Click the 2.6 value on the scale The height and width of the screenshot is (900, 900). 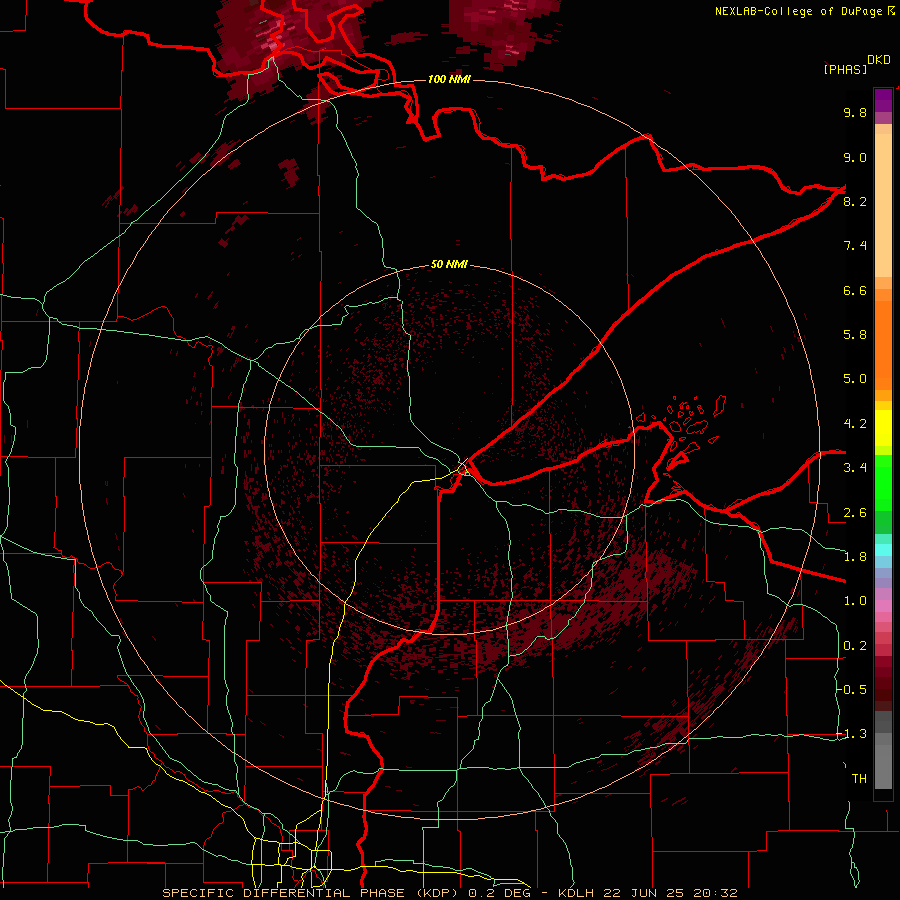point(855,513)
